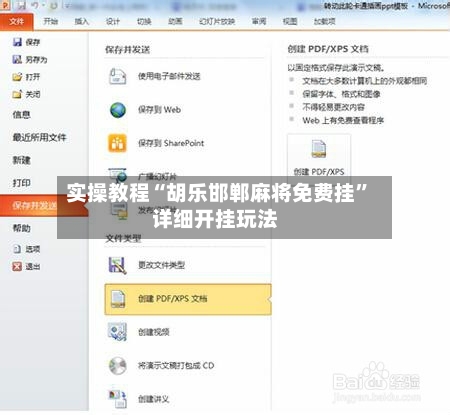Viewport: 450px width, 415px height.
Task: Select Create PDF/XPS Document (创建 PDF/XPS 文档) row
Action: (188, 299)
